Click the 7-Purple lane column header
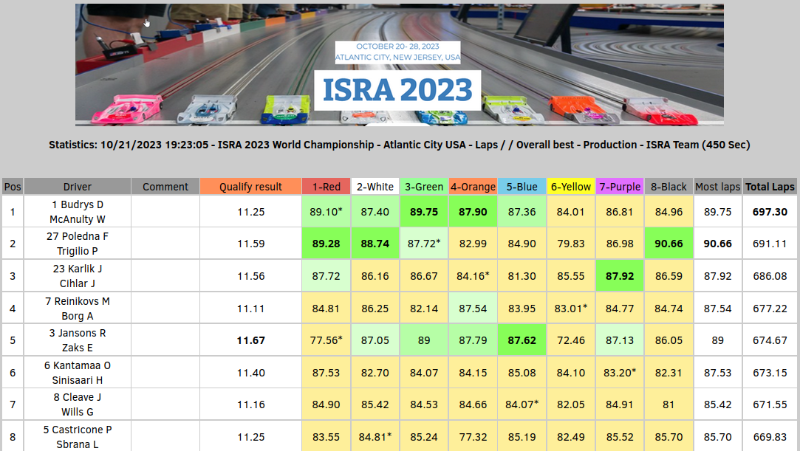Image resolution: width=800 pixels, height=451 pixels. pos(620,186)
